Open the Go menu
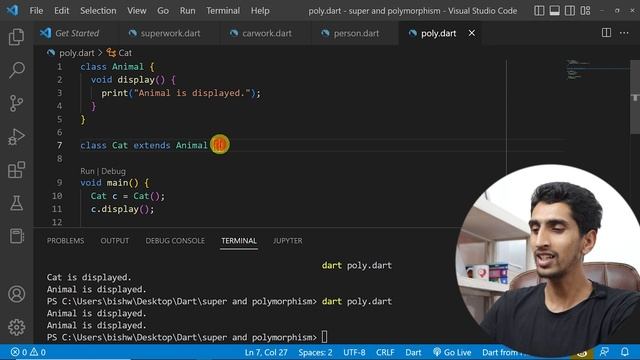 [x=163, y=11]
